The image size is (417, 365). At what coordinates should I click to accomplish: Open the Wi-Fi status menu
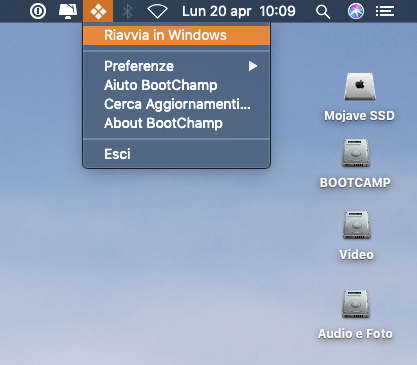[x=157, y=12]
